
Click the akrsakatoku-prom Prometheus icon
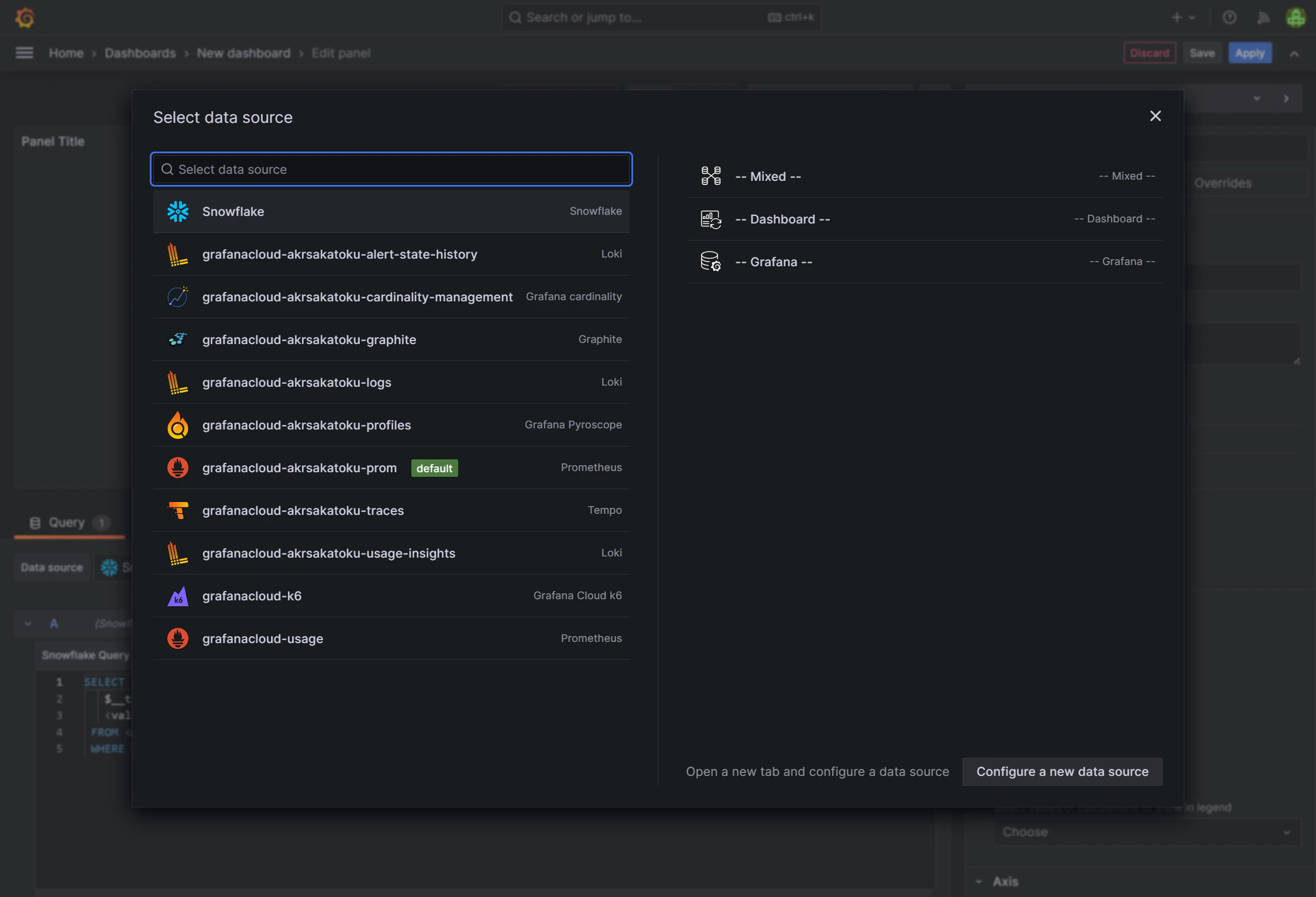[178, 468]
